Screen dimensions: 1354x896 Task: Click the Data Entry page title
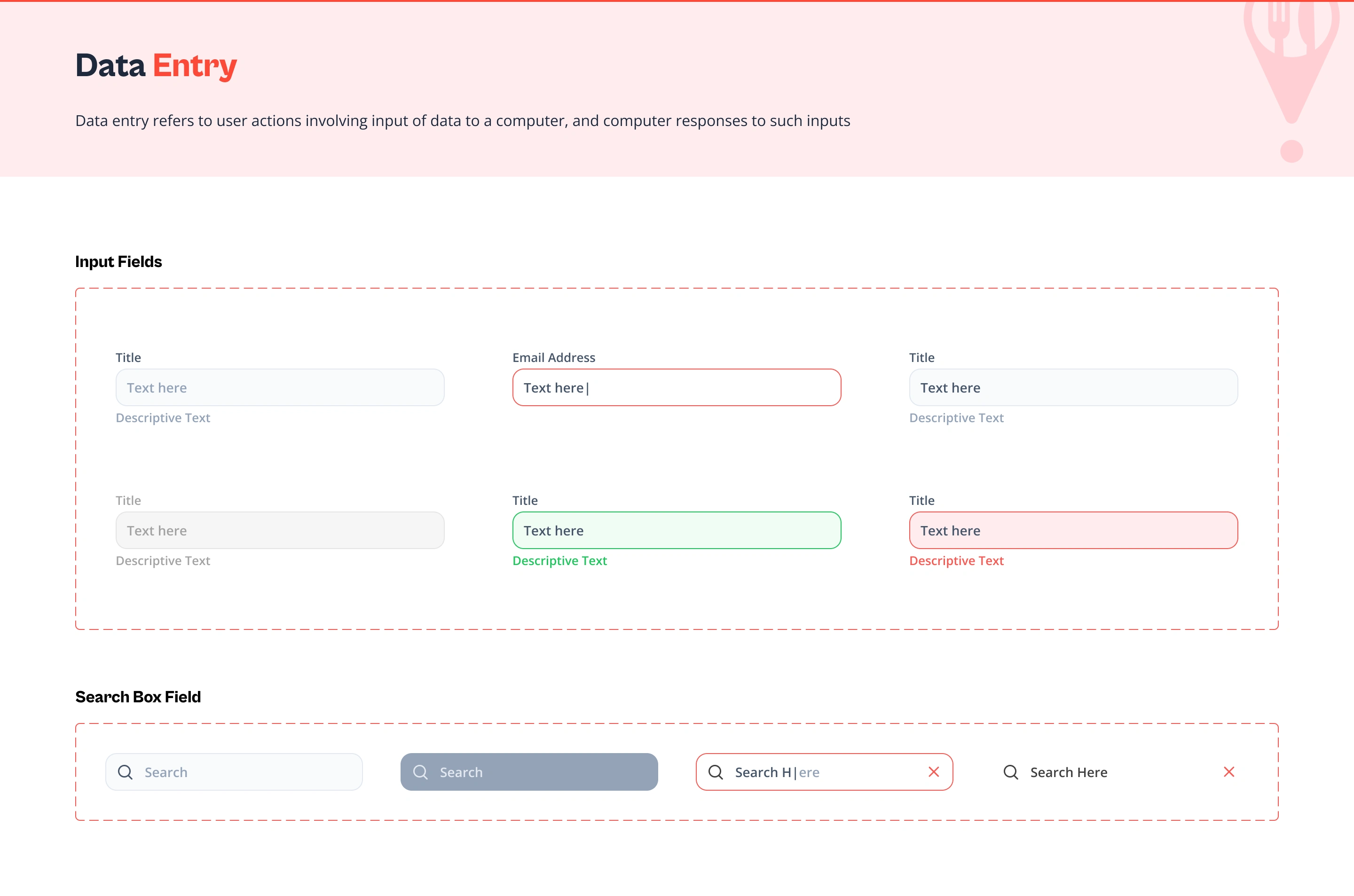[x=156, y=65]
